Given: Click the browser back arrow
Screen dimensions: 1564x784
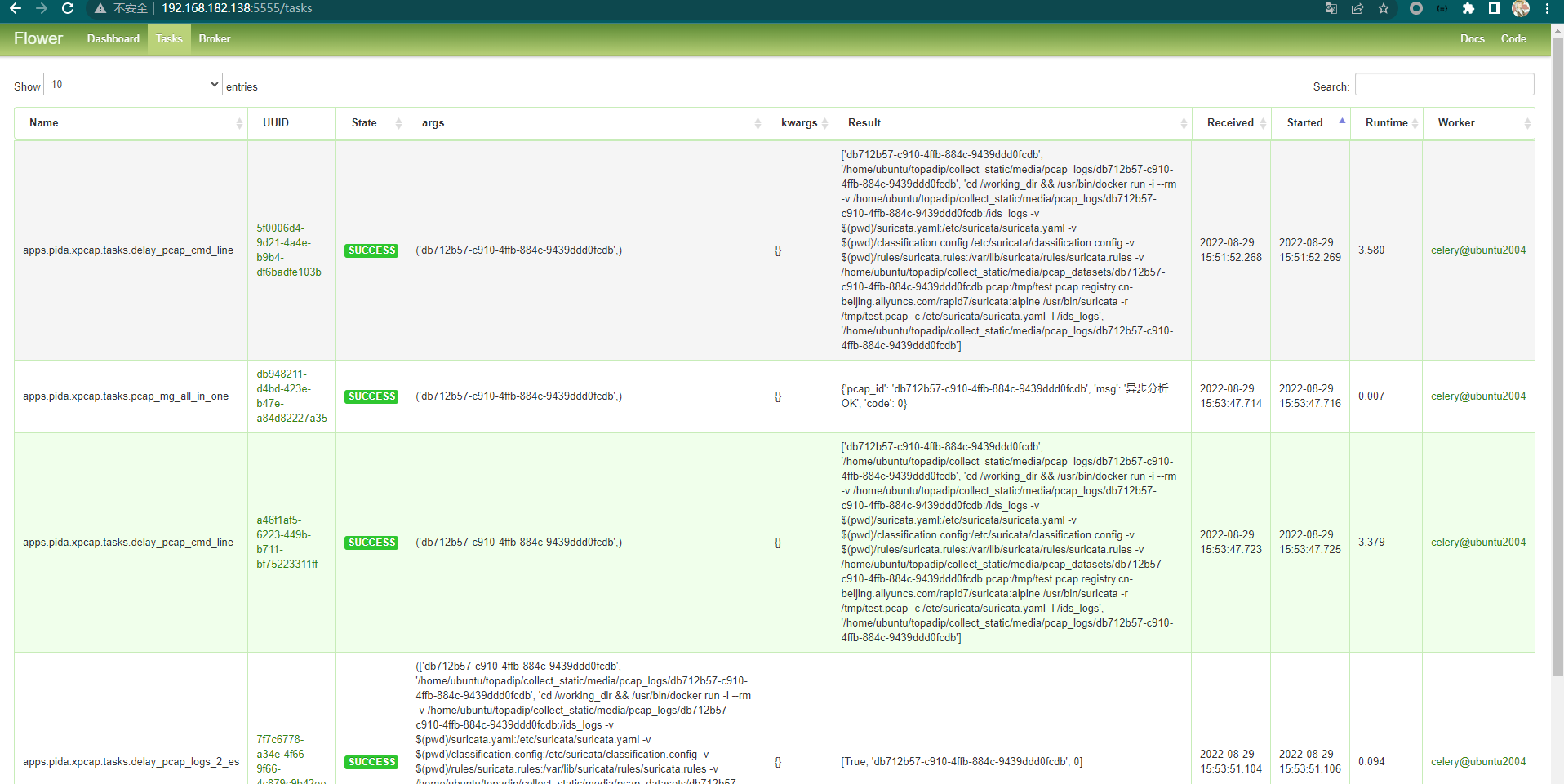Looking at the screenshot, I should (x=16, y=9).
